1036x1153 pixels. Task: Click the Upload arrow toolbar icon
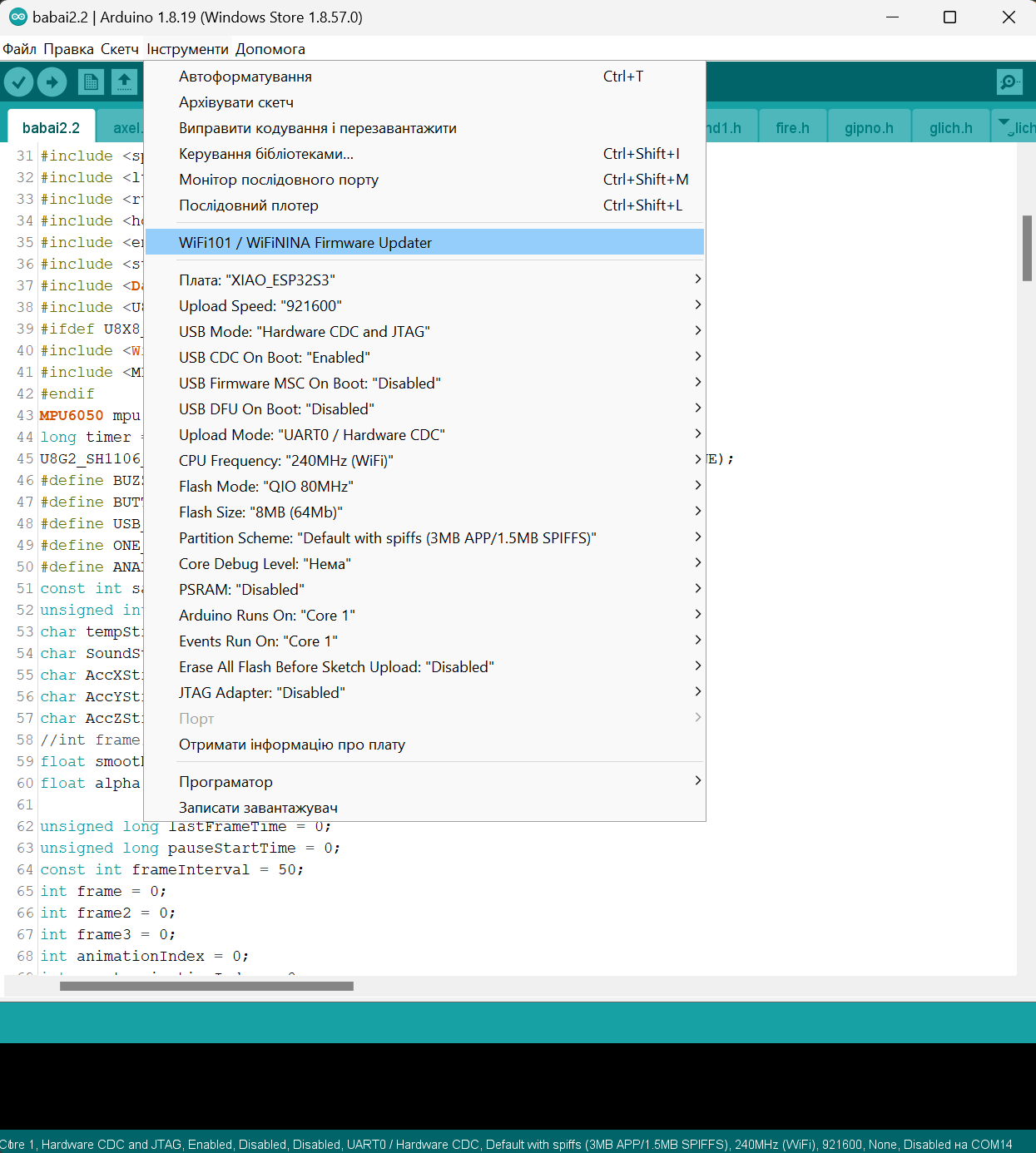(52, 82)
